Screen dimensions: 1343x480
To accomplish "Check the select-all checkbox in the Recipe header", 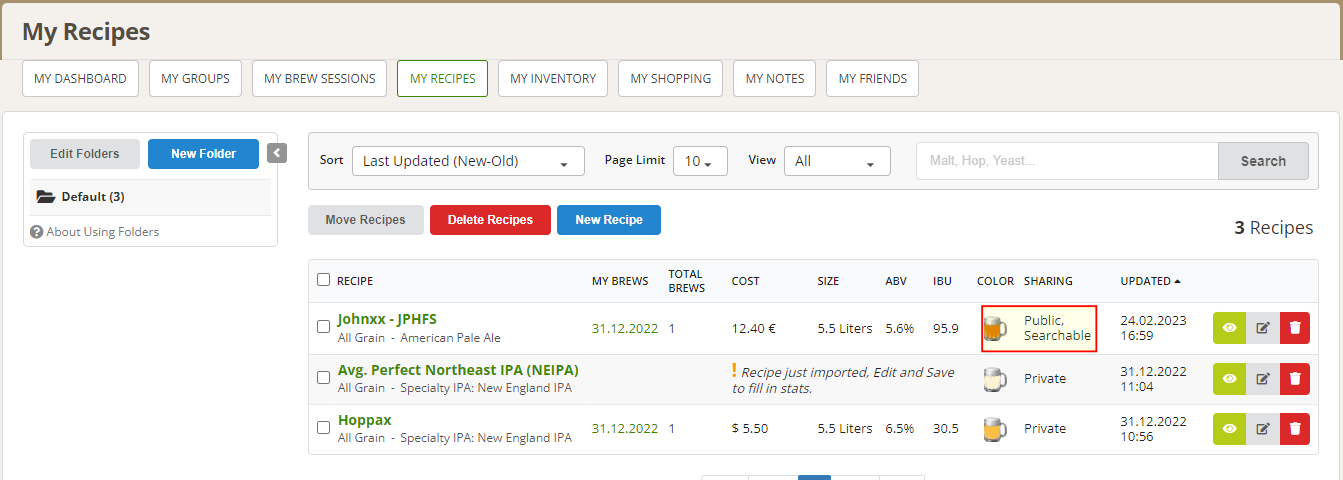I will click(323, 280).
